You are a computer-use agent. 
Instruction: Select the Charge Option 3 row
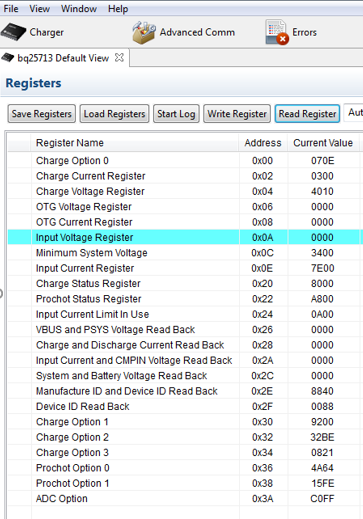(184, 452)
